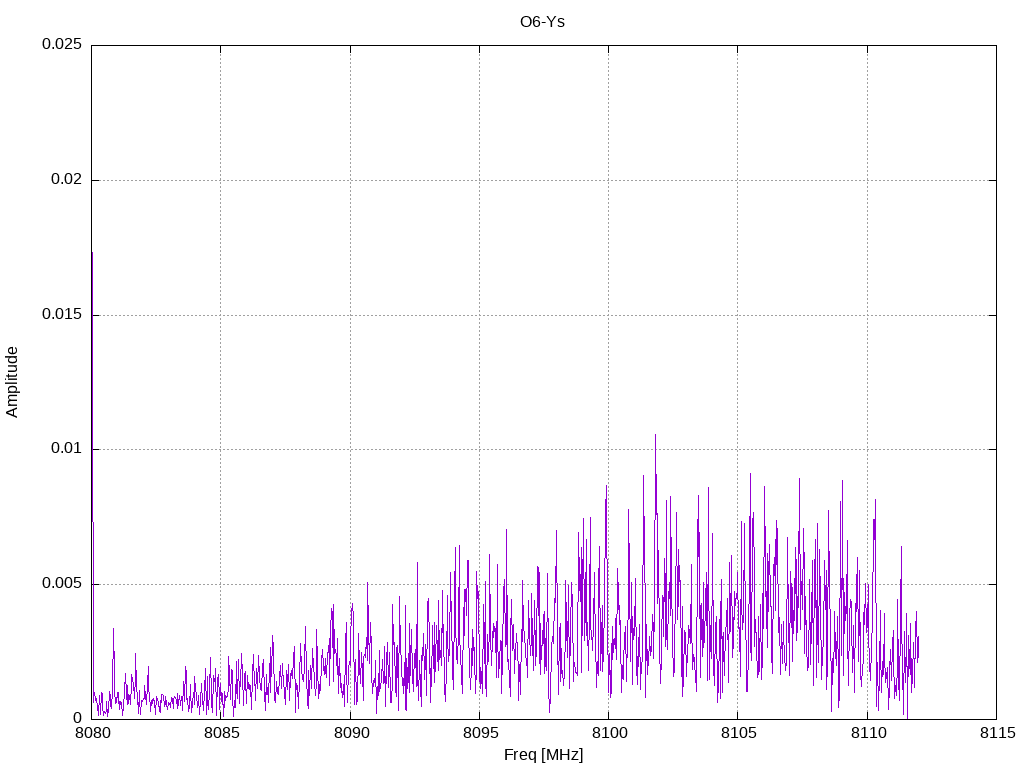Viewport: 1024px width, 768px height.
Task: Click the Freq [MHz] x-axis label
Action: [543, 755]
